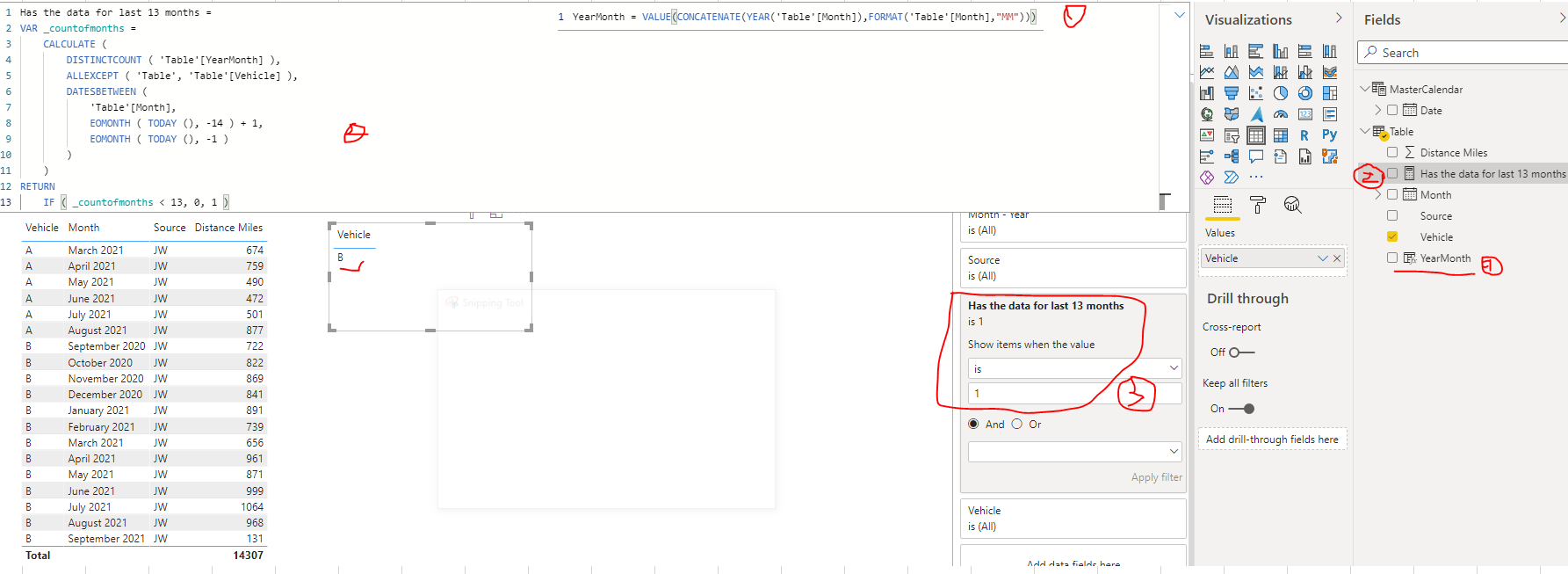This screenshot has width=1568, height=574.
Task: Sort table by Distance Miles header
Action: pyautogui.click(x=228, y=228)
